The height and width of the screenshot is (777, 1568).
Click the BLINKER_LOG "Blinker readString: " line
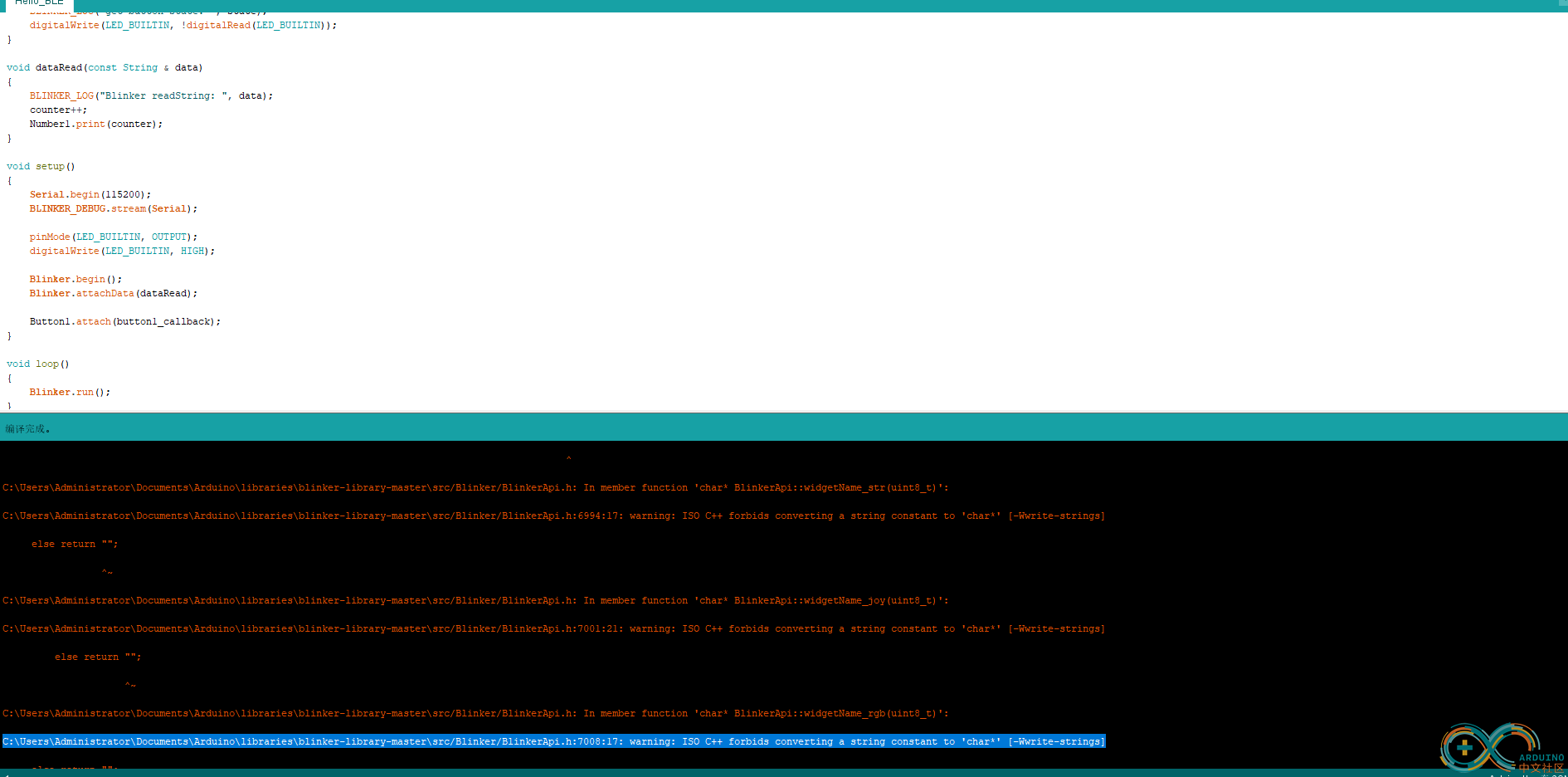(151, 96)
